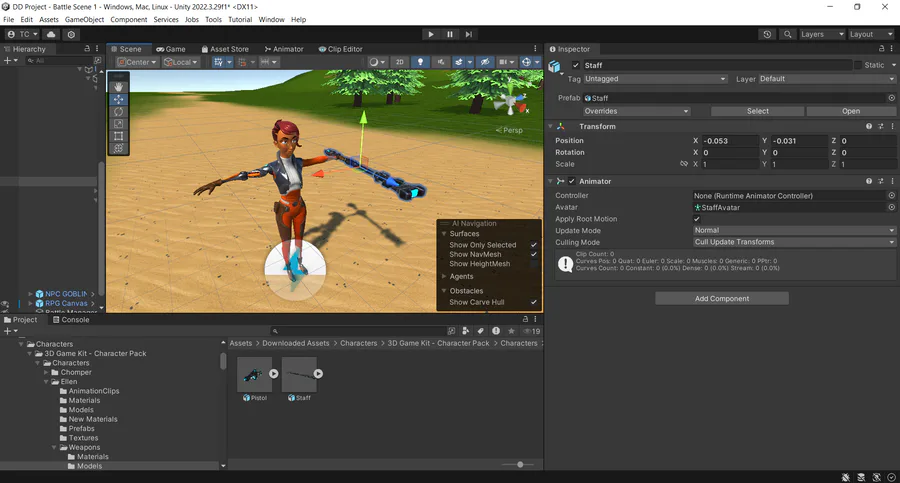
Task: Switch to the Animator tab
Action: coord(284,49)
